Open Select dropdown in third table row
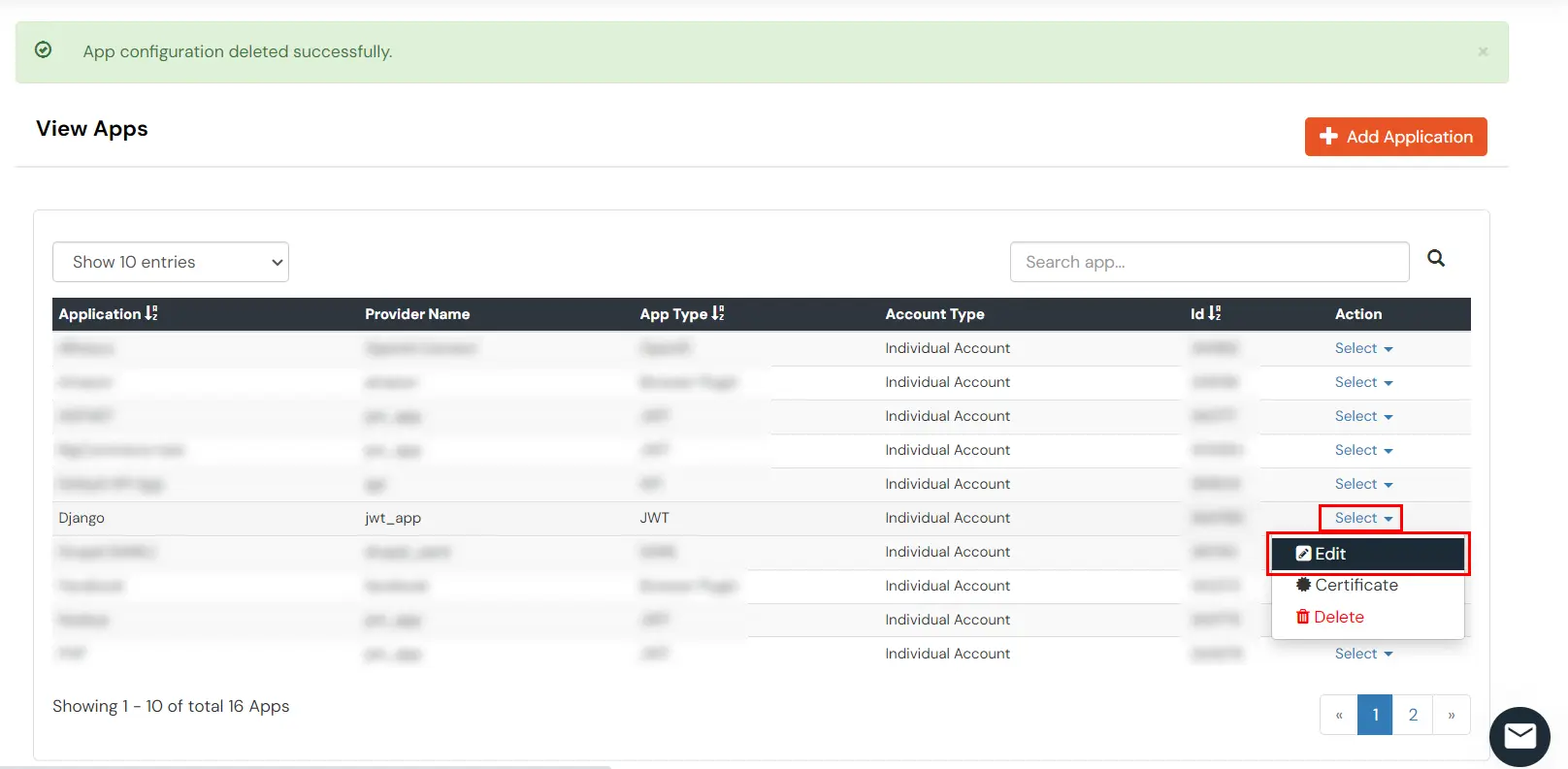Viewport: 1568px width, 769px height. tap(1363, 416)
